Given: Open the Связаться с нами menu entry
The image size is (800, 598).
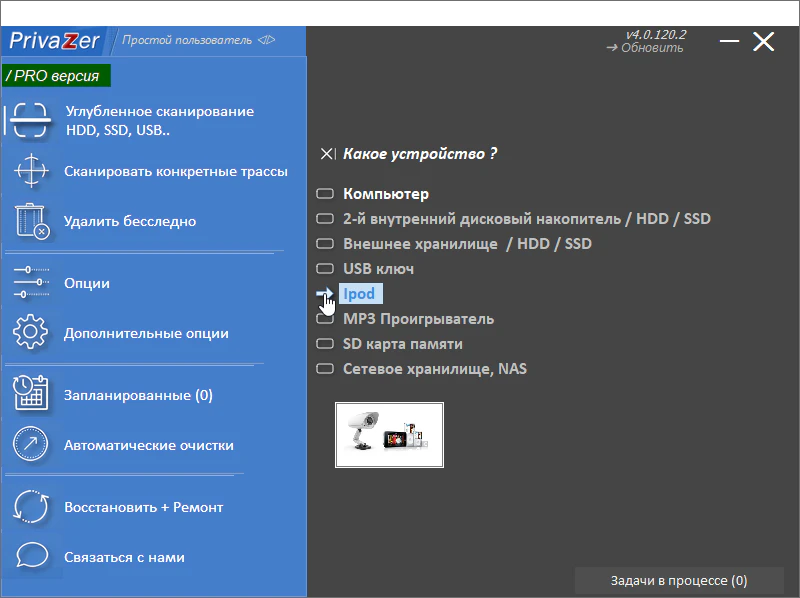Looking at the screenshot, I should (x=124, y=557).
